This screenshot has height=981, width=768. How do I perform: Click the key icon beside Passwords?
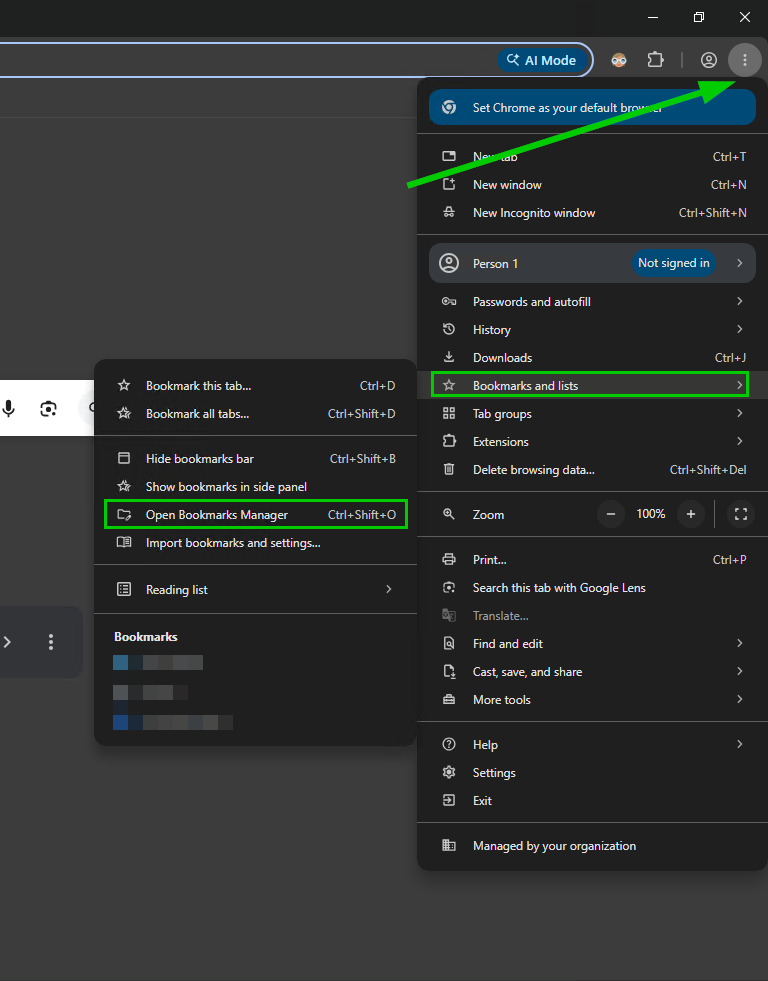click(x=449, y=301)
